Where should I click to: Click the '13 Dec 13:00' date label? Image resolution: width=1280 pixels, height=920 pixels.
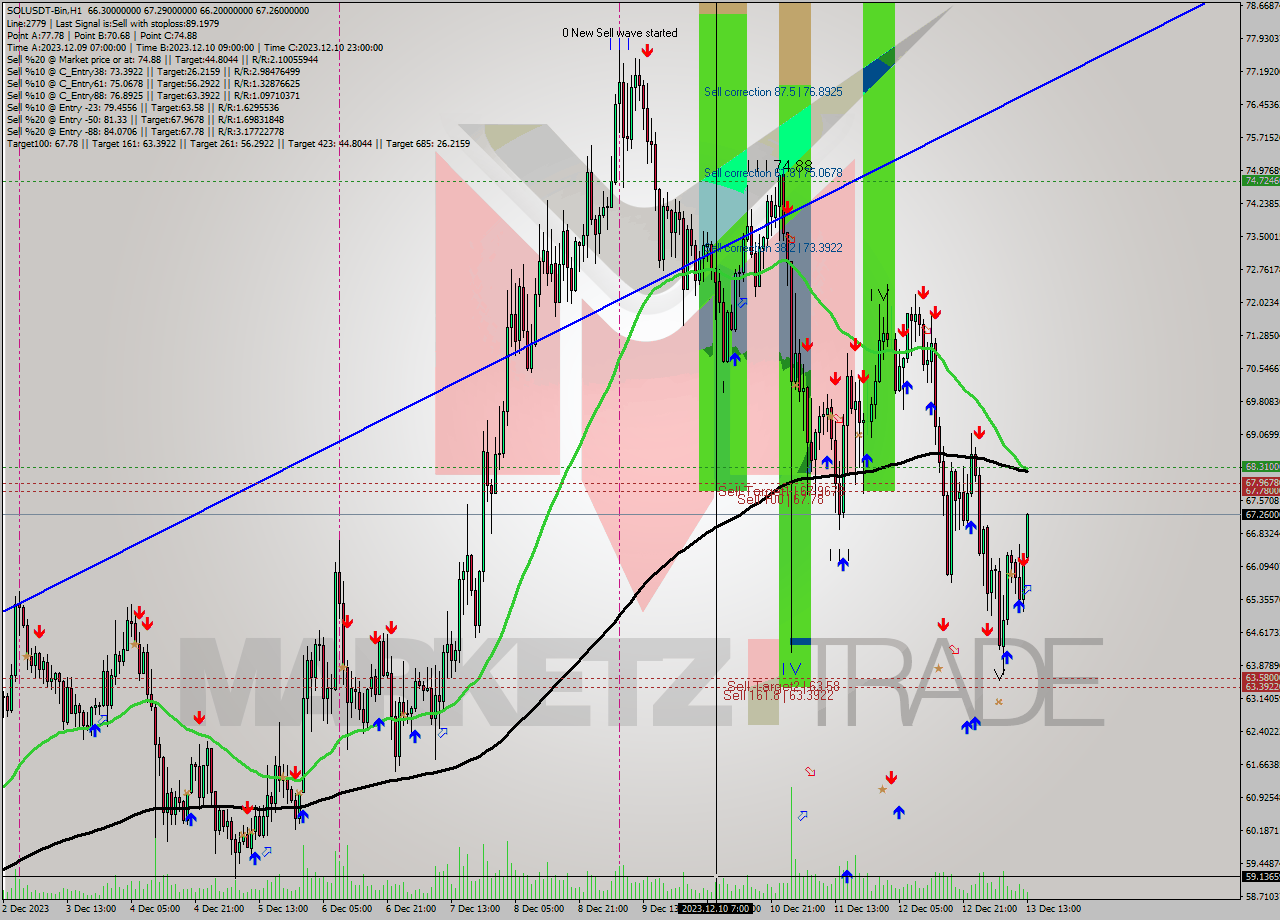(x=1053, y=909)
